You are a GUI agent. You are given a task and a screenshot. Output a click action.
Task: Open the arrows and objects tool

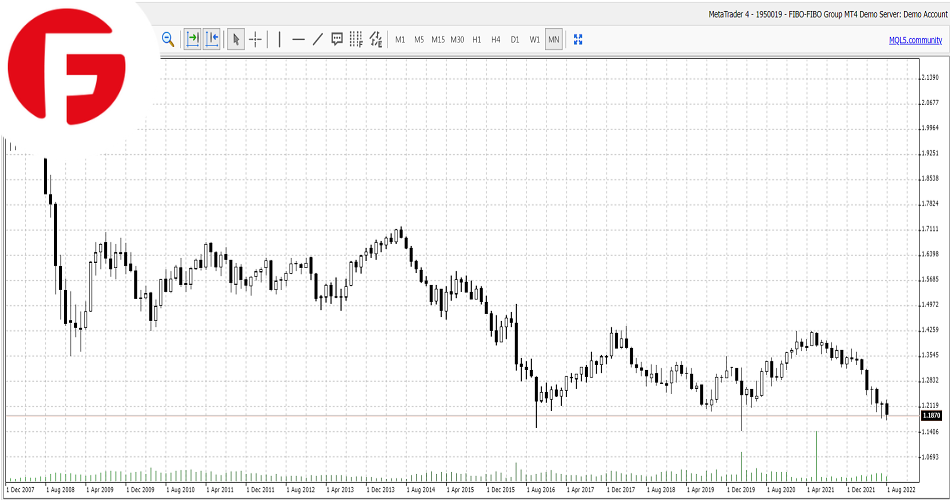(x=376, y=39)
